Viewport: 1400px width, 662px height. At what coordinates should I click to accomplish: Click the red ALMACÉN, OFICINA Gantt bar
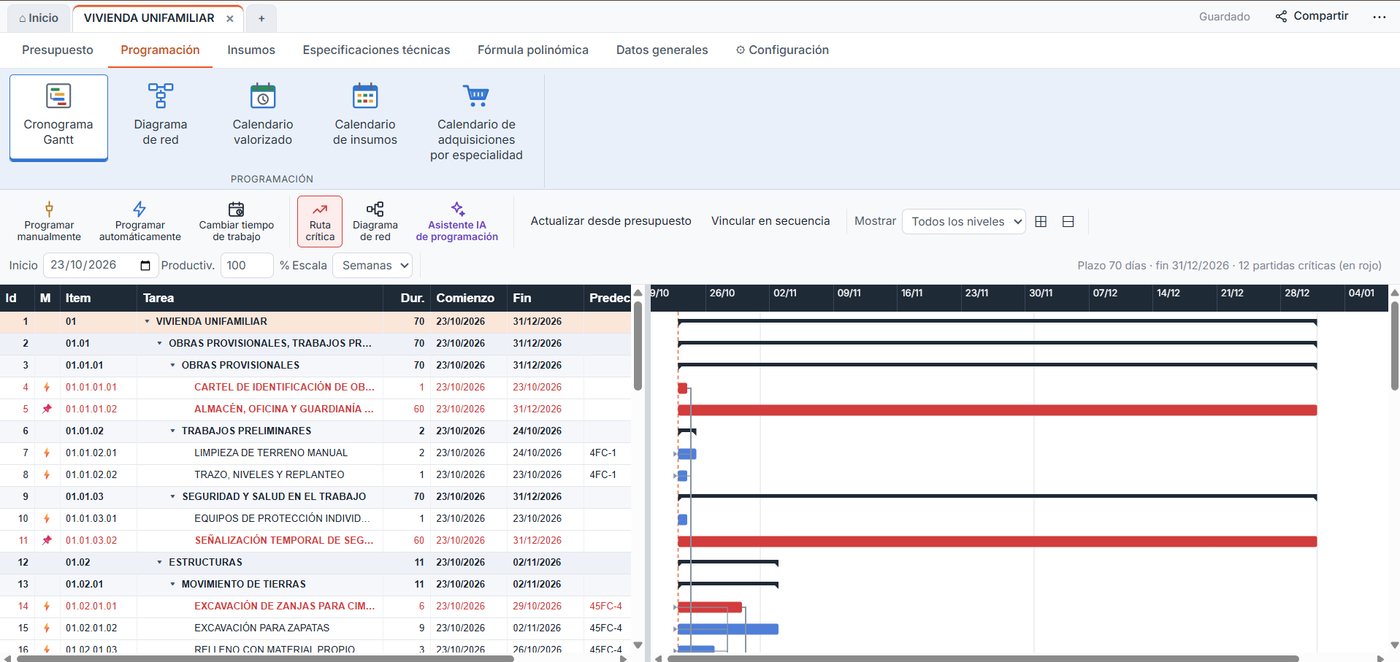pos(997,410)
